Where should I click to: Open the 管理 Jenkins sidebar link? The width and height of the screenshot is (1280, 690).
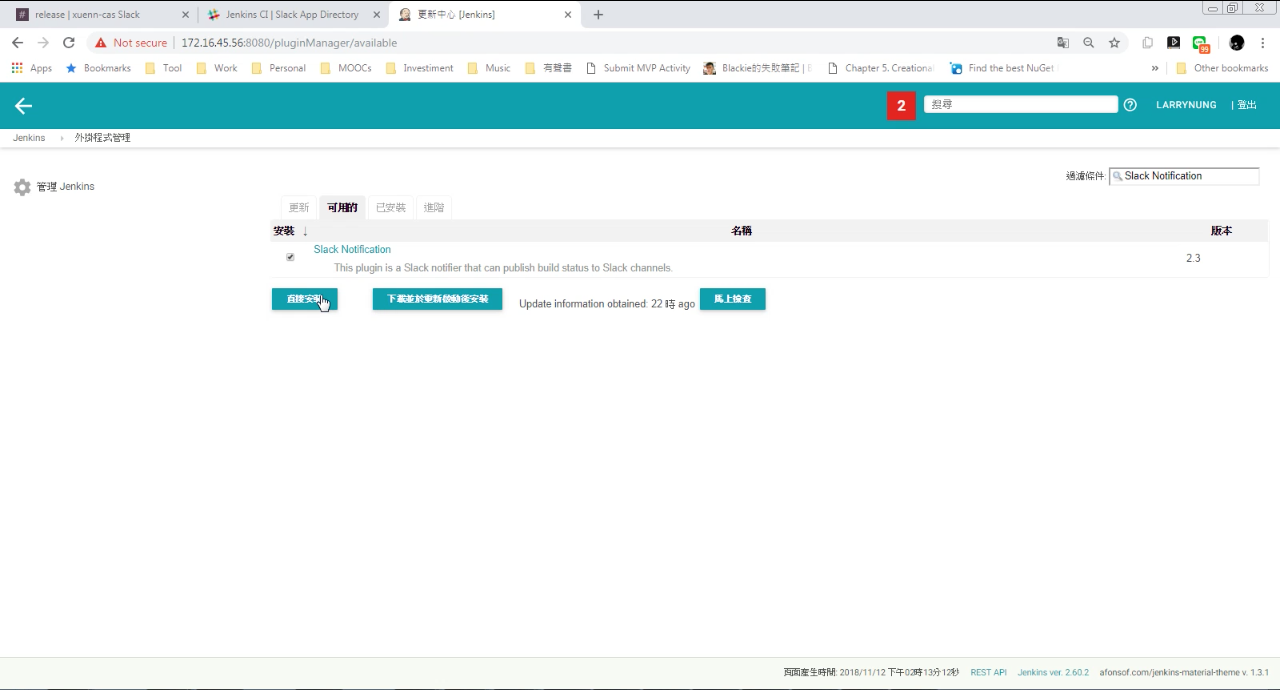click(x=66, y=187)
